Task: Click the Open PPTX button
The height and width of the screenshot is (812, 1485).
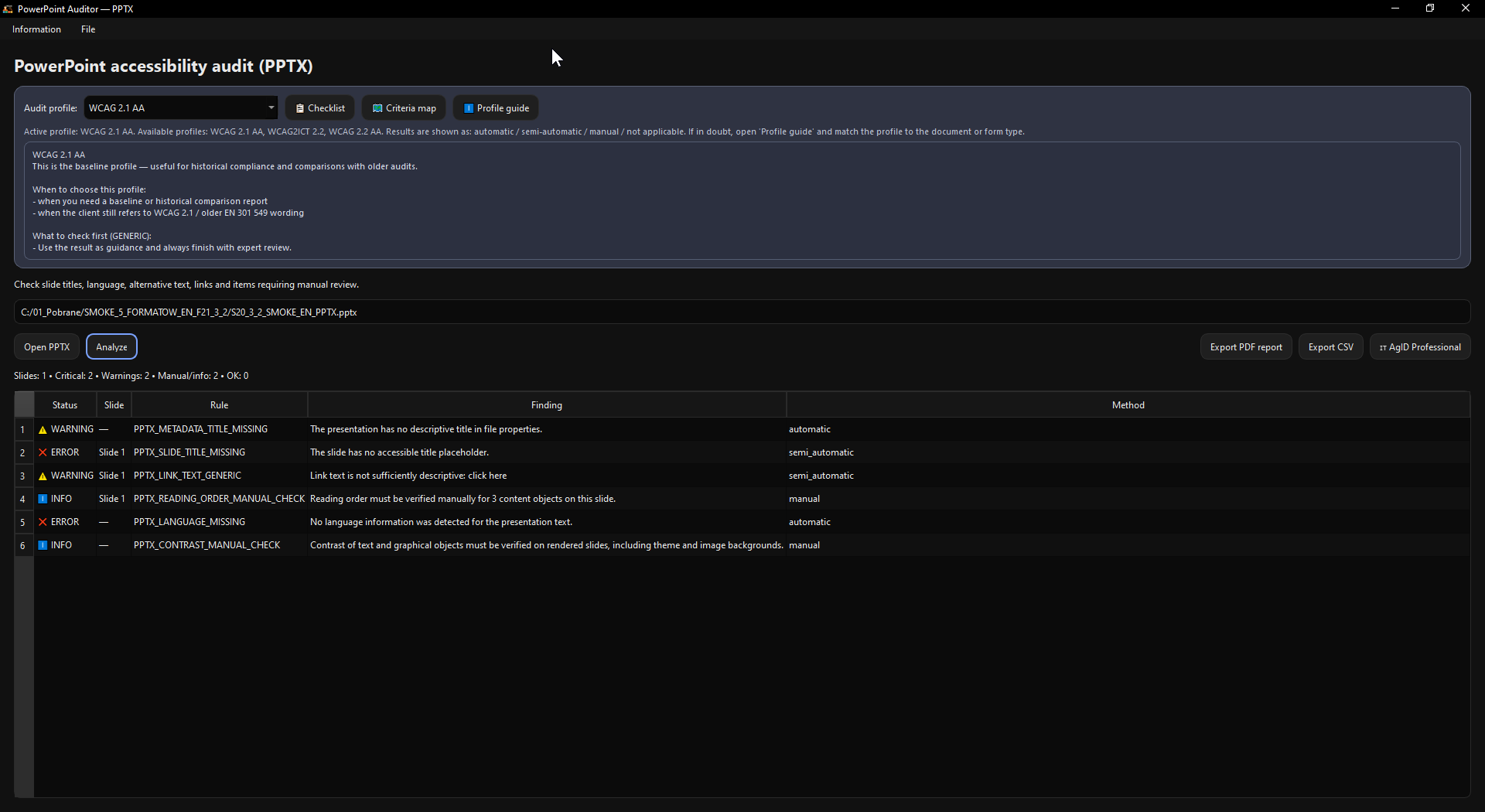Action: click(46, 347)
